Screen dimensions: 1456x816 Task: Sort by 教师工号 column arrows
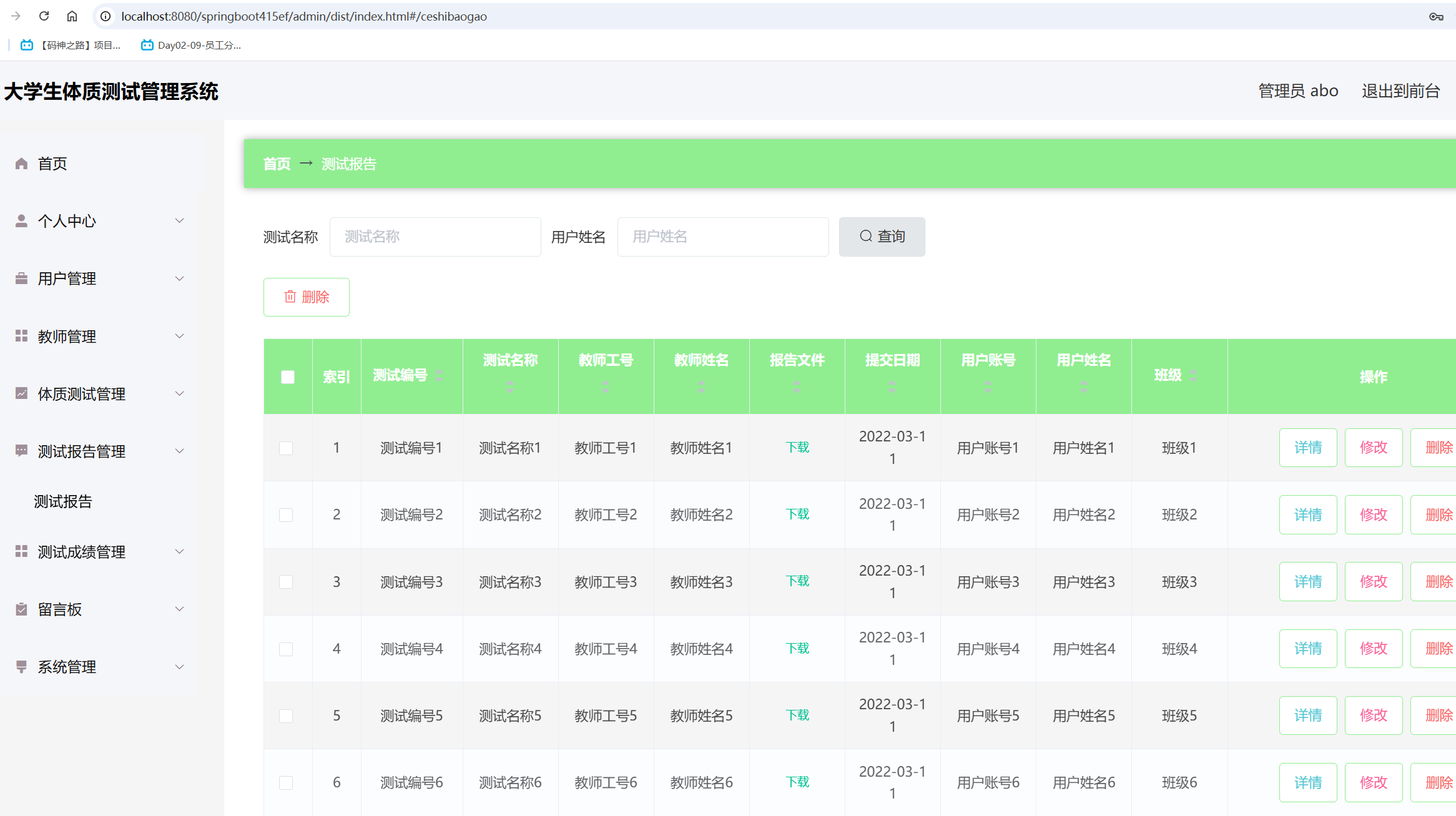[x=606, y=386]
